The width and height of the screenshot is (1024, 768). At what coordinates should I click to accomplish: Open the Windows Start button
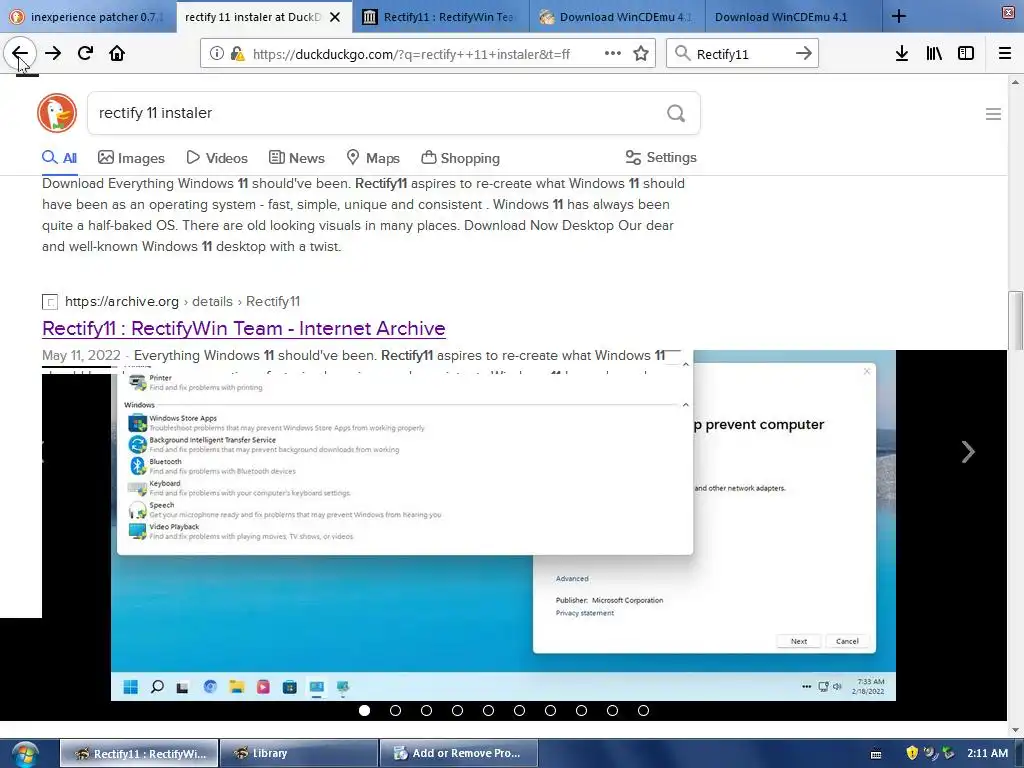(25, 754)
